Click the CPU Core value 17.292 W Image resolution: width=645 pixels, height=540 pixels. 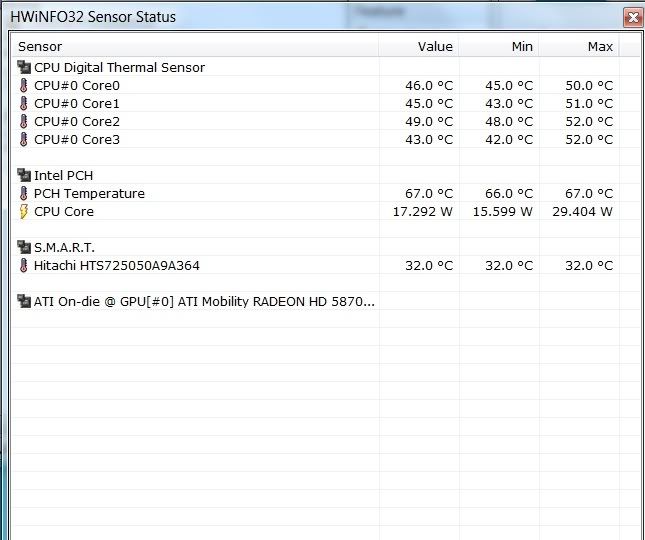pos(423,212)
